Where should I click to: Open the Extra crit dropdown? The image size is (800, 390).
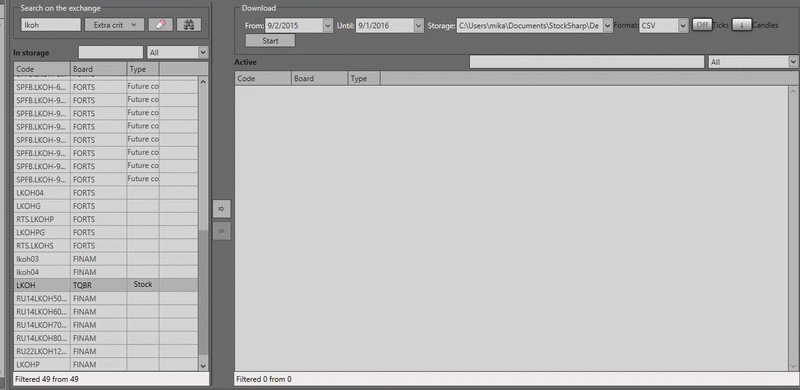[114, 25]
